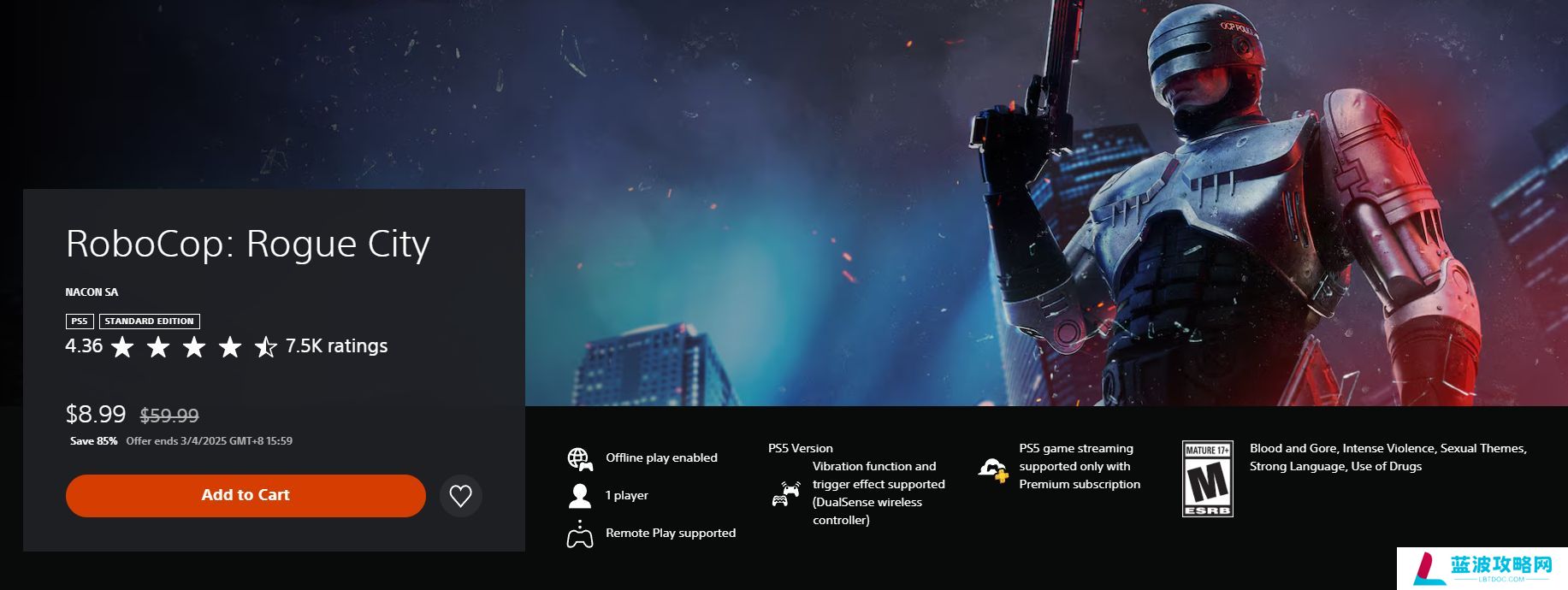Click the Add to Cart button

click(246, 496)
